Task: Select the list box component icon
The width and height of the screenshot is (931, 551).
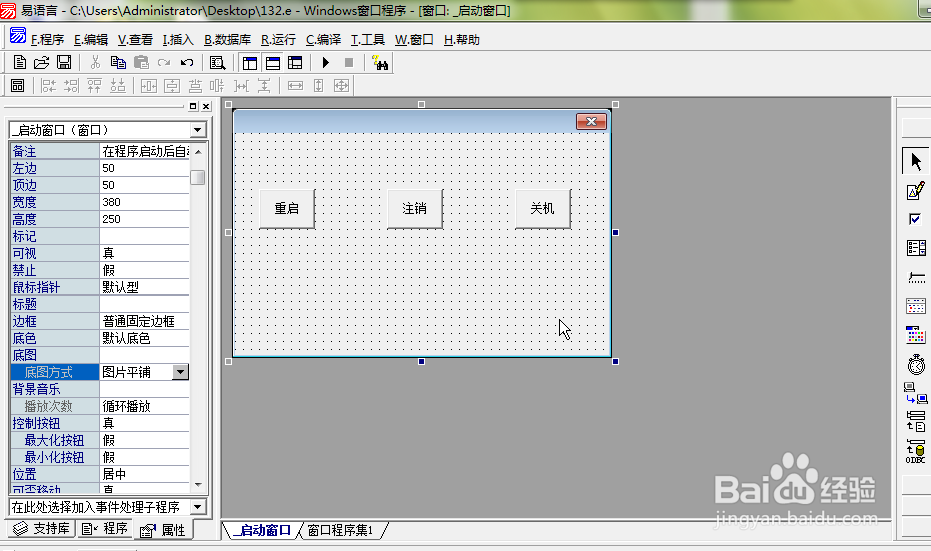Action: [x=916, y=248]
